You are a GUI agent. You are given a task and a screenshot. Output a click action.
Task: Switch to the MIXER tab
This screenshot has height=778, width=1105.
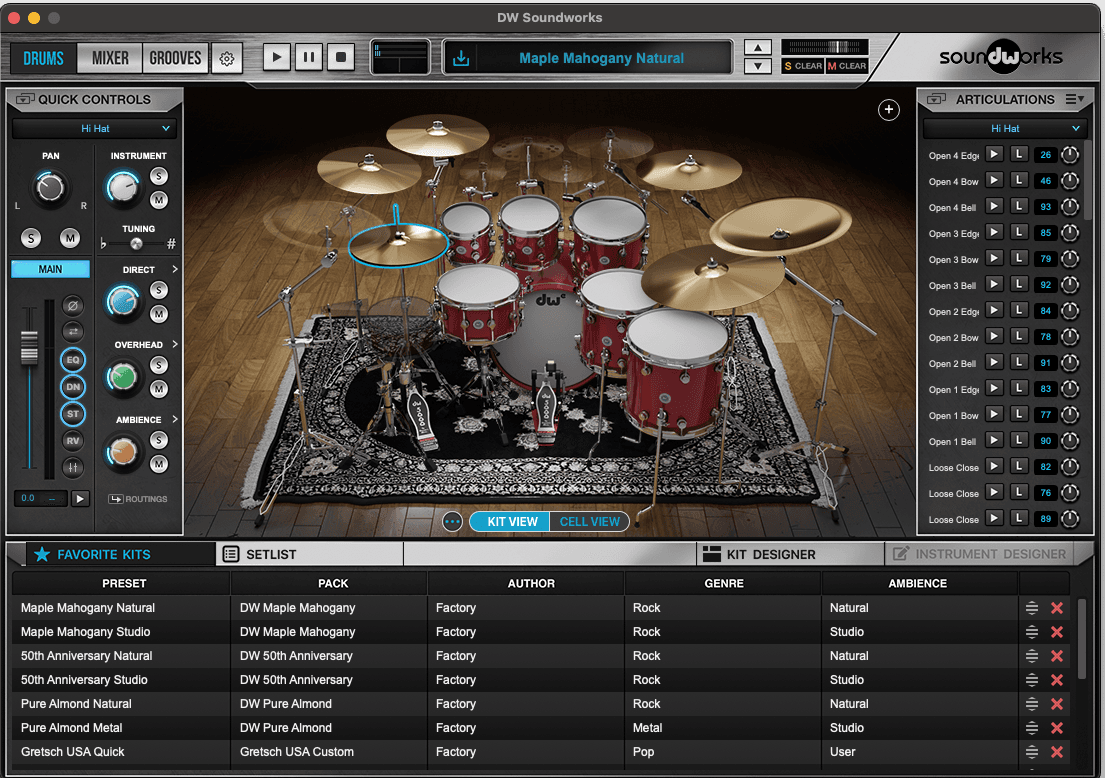pos(108,58)
